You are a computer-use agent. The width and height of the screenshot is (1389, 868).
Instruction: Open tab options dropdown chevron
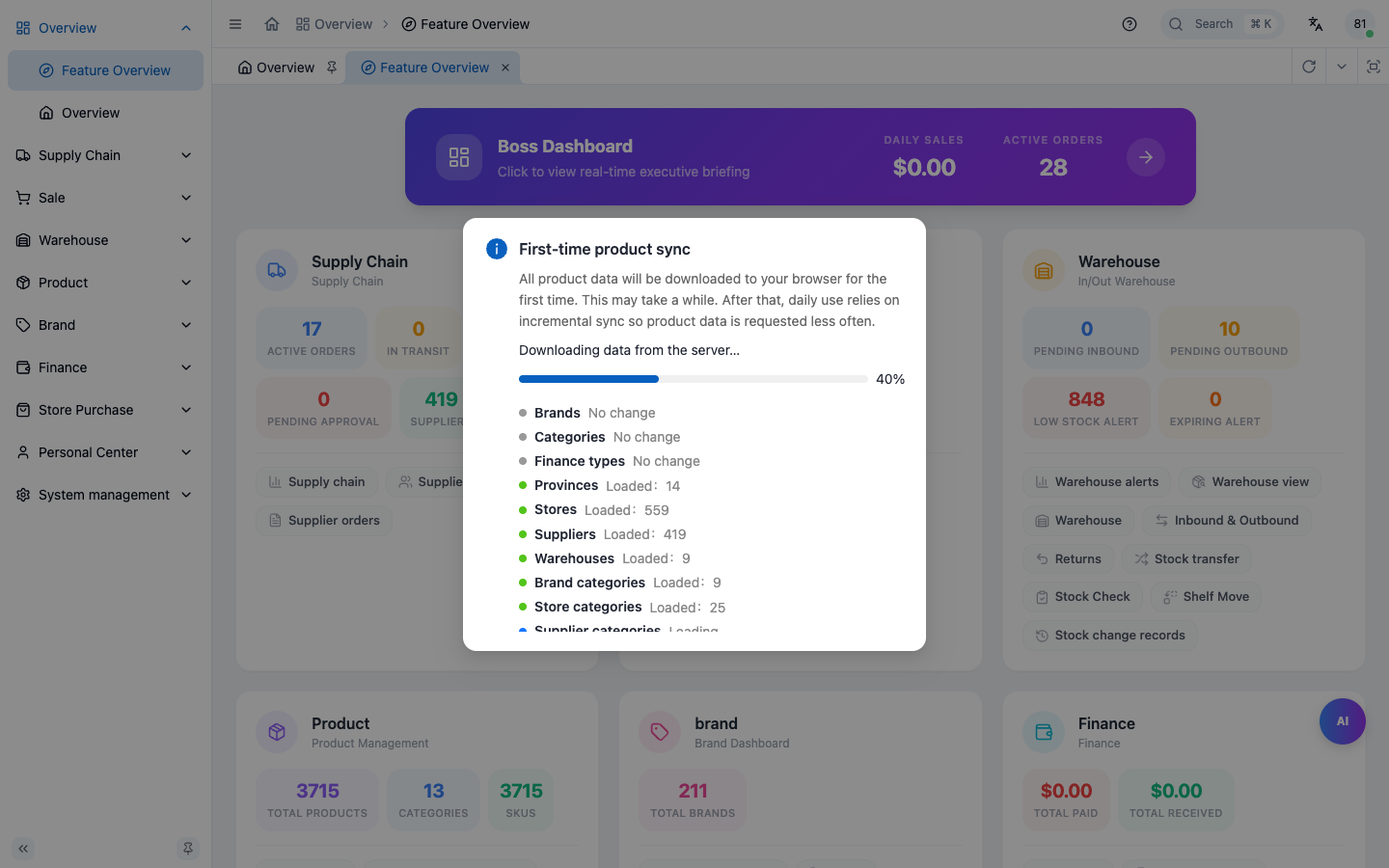tap(1342, 67)
